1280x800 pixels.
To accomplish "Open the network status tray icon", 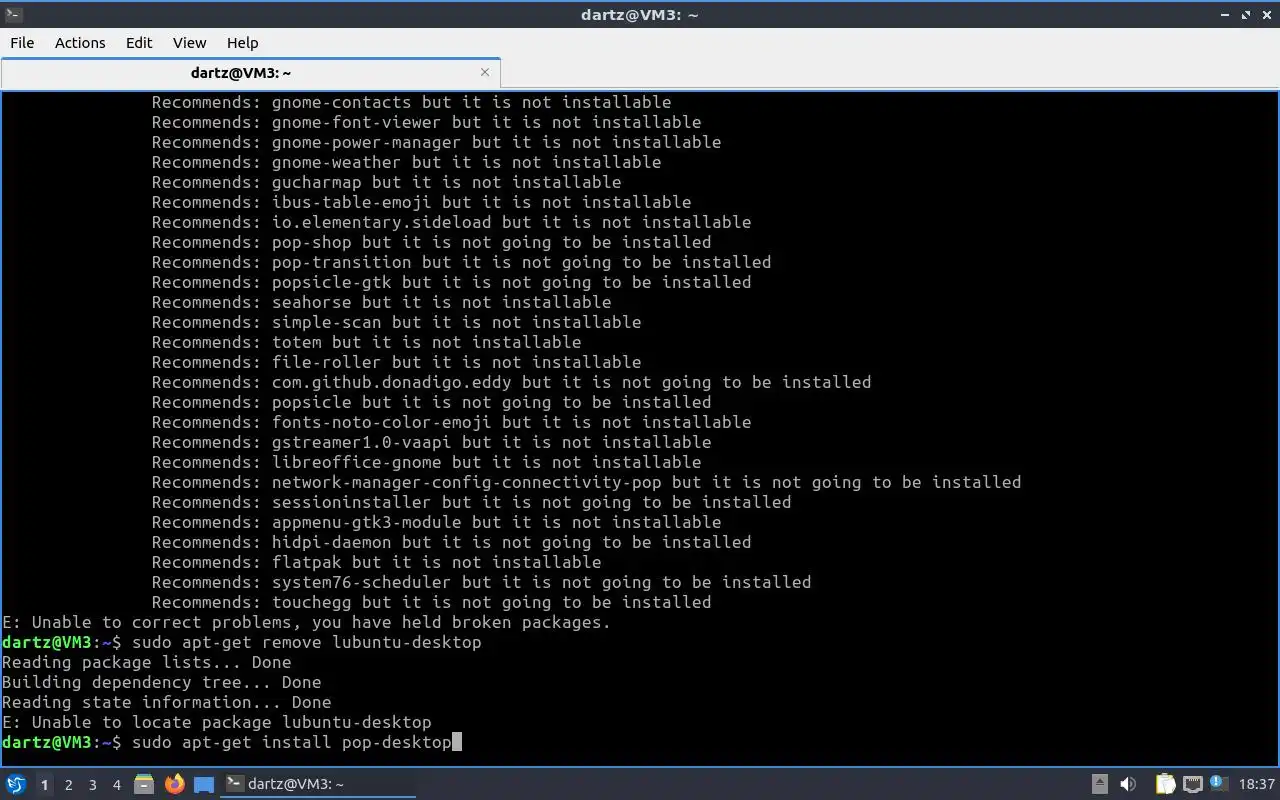I will tap(1192, 784).
